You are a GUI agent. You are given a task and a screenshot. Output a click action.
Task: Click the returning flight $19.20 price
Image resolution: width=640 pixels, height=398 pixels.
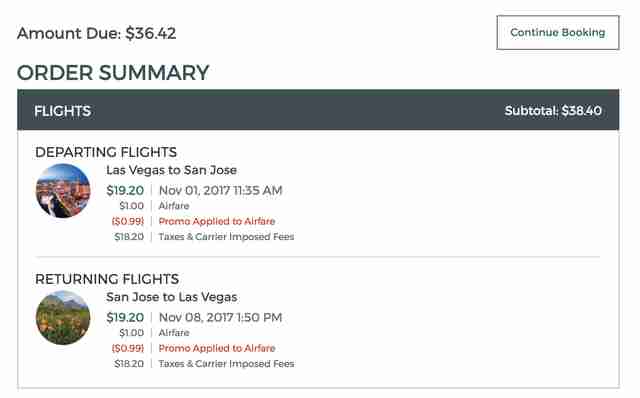pos(125,317)
